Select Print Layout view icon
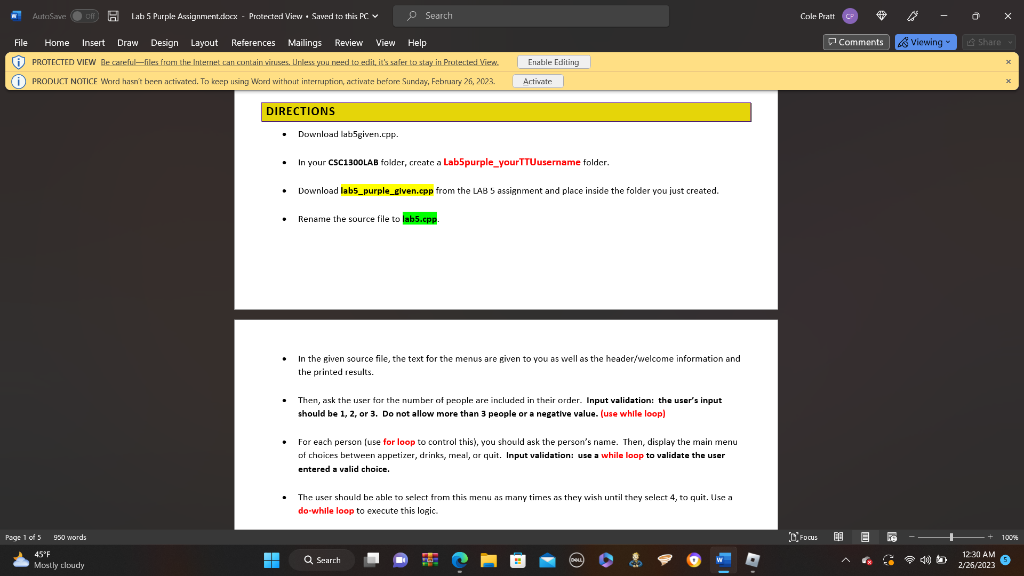The image size is (1024, 576). 865,537
